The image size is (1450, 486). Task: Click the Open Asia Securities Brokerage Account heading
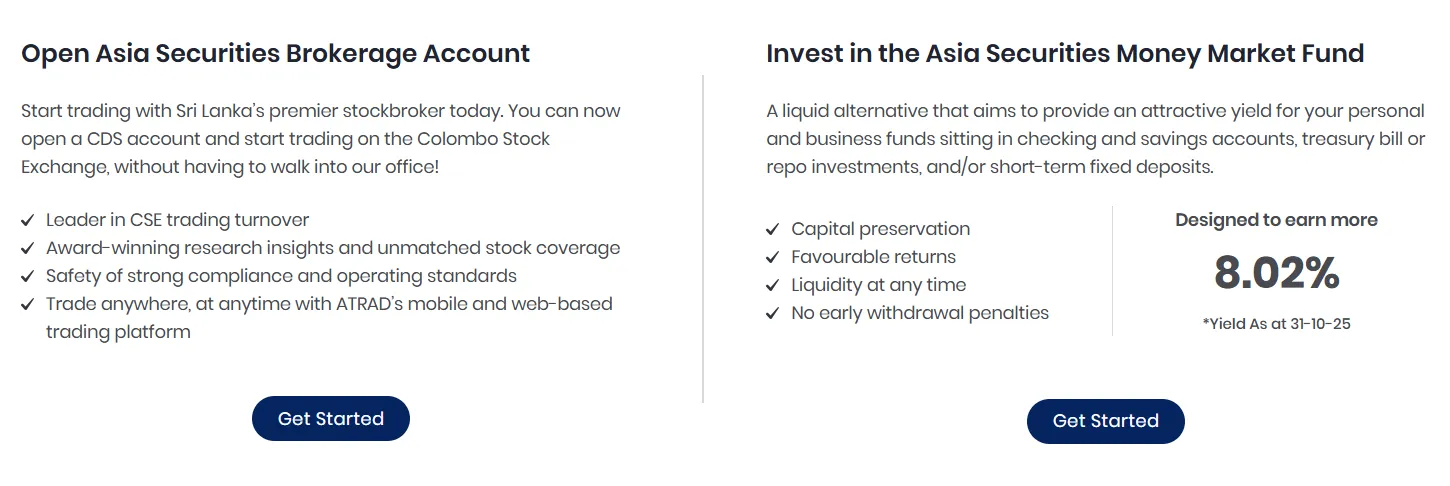pyautogui.click(x=275, y=53)
